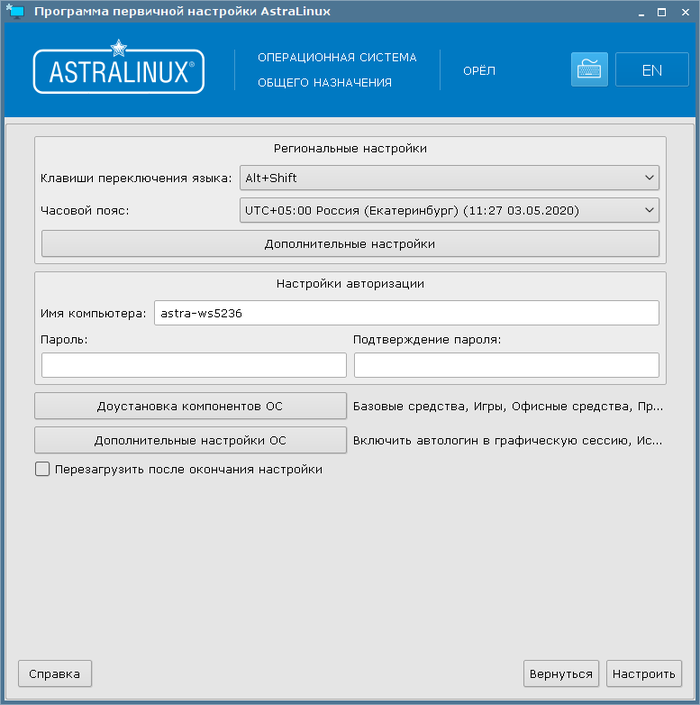Click the Astra Linux logo
700x705 pixels.
click(x=119, y=67)
